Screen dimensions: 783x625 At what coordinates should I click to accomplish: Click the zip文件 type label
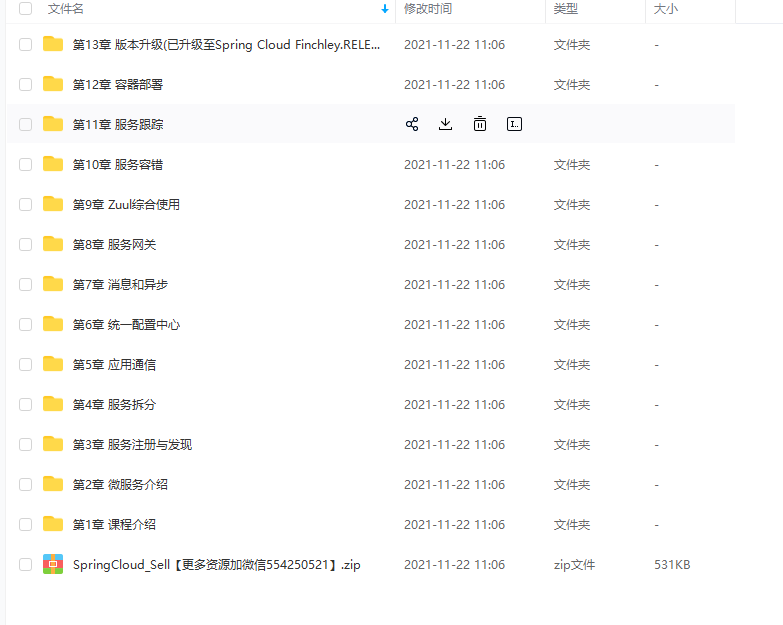(574, 565)
